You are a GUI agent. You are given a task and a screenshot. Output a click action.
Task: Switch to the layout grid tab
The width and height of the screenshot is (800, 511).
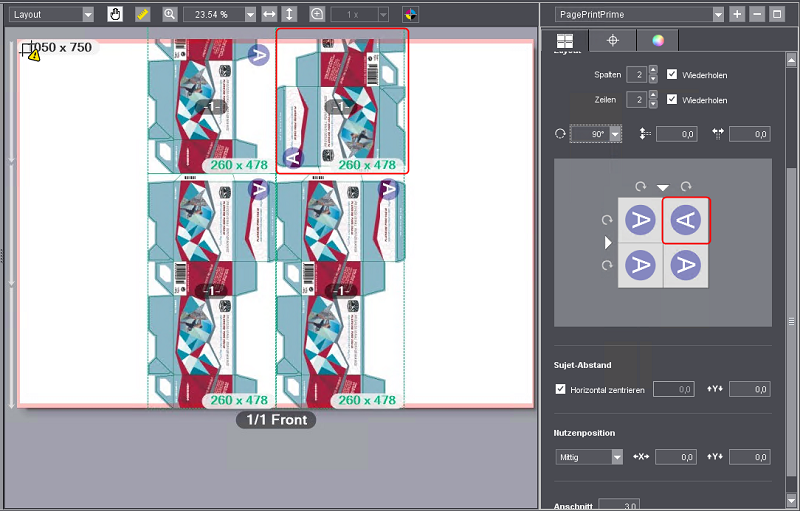click(565, 40)
